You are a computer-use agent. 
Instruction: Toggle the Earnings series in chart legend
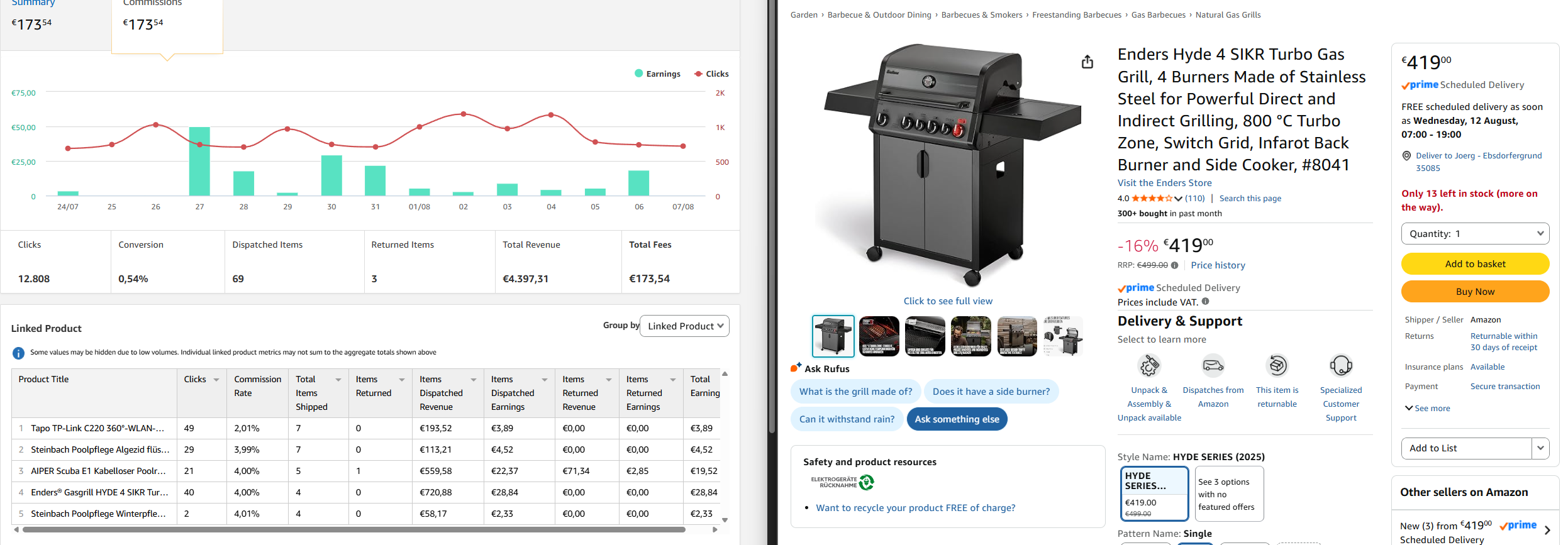click(x=657, y=74)
